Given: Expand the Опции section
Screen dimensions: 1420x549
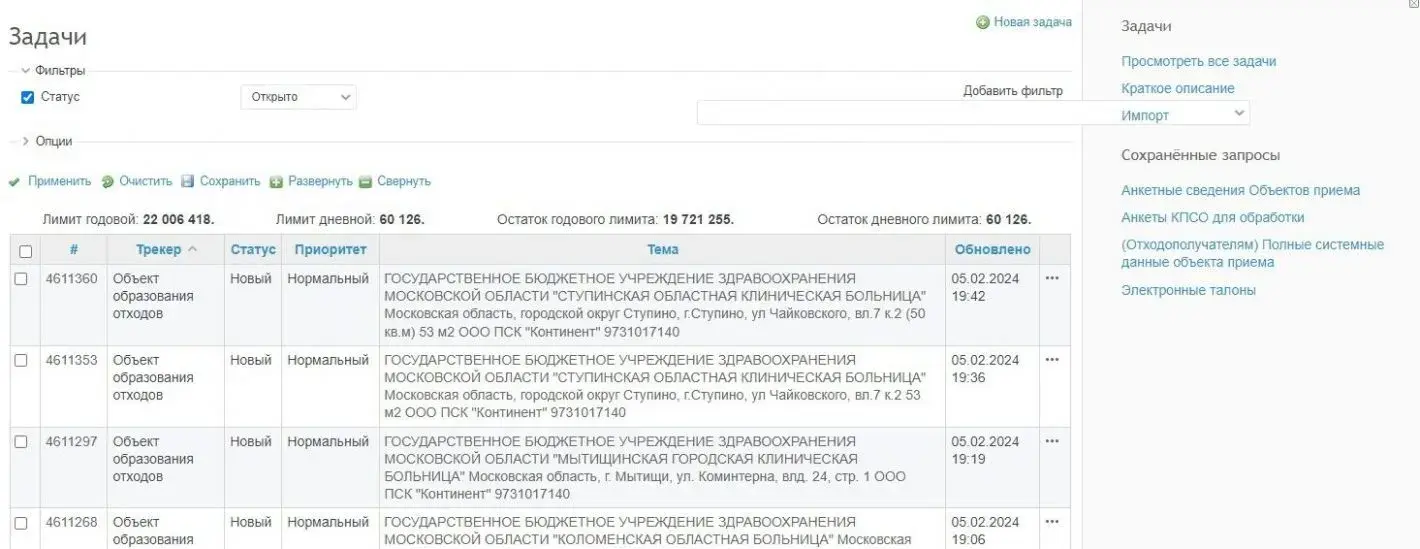Looking at the screenshot, I should tap(47, 142).
